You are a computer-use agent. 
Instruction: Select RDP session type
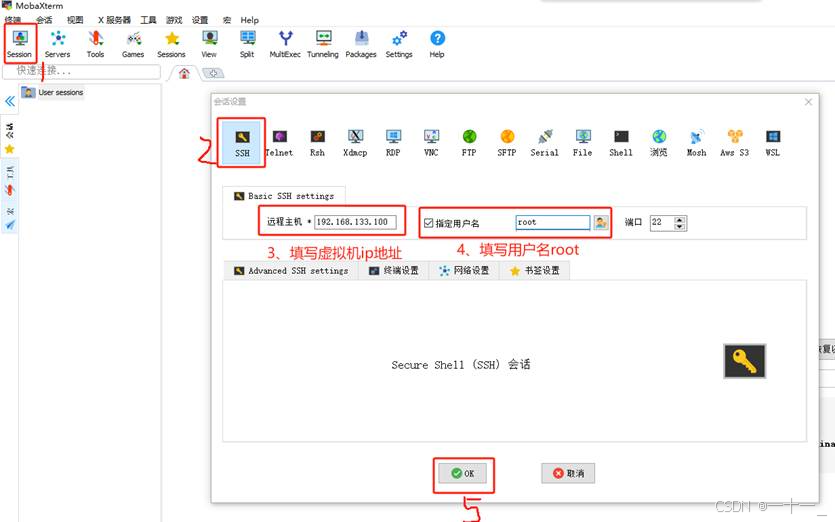393,143
